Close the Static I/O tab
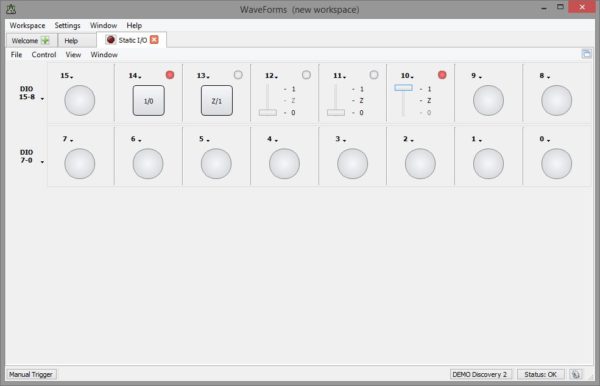The height and width of the screenshot is (386, 600). pyautogui.click(x=154, y=40)
